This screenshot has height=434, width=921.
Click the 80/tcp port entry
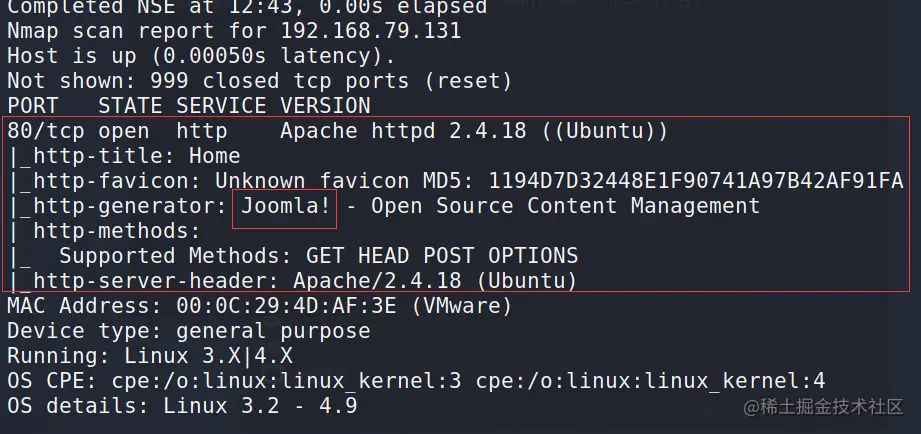tap(46, 131)
